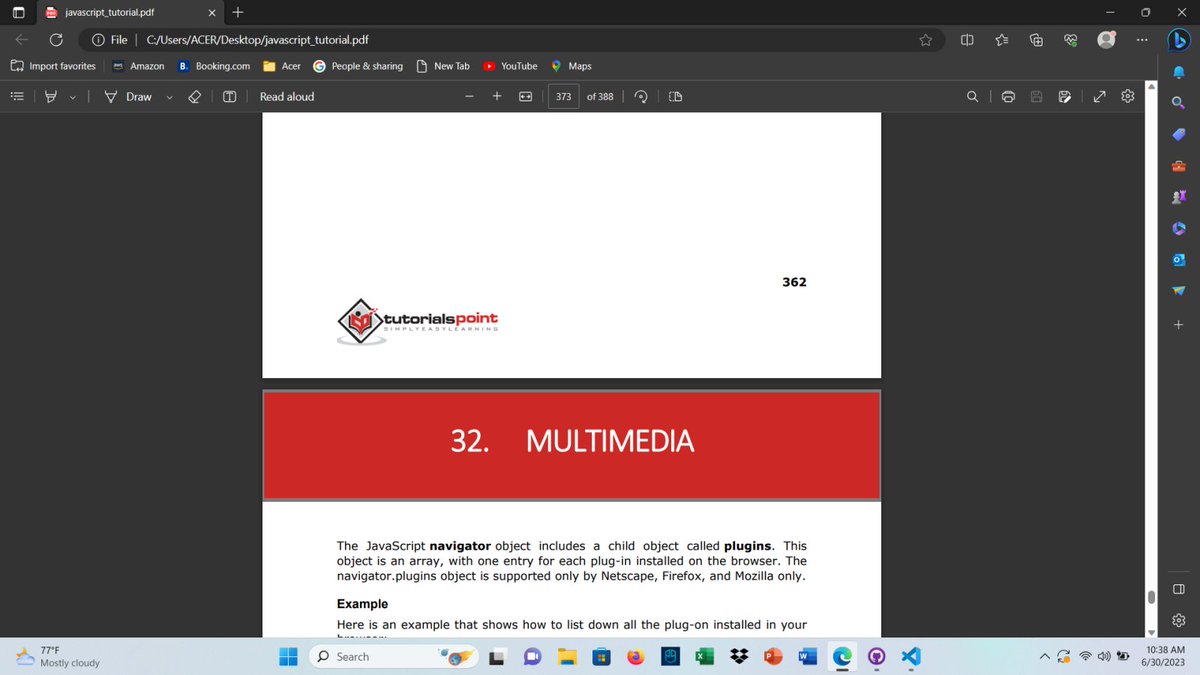Open the Booking.com bookmark

[x=214, y=66]
